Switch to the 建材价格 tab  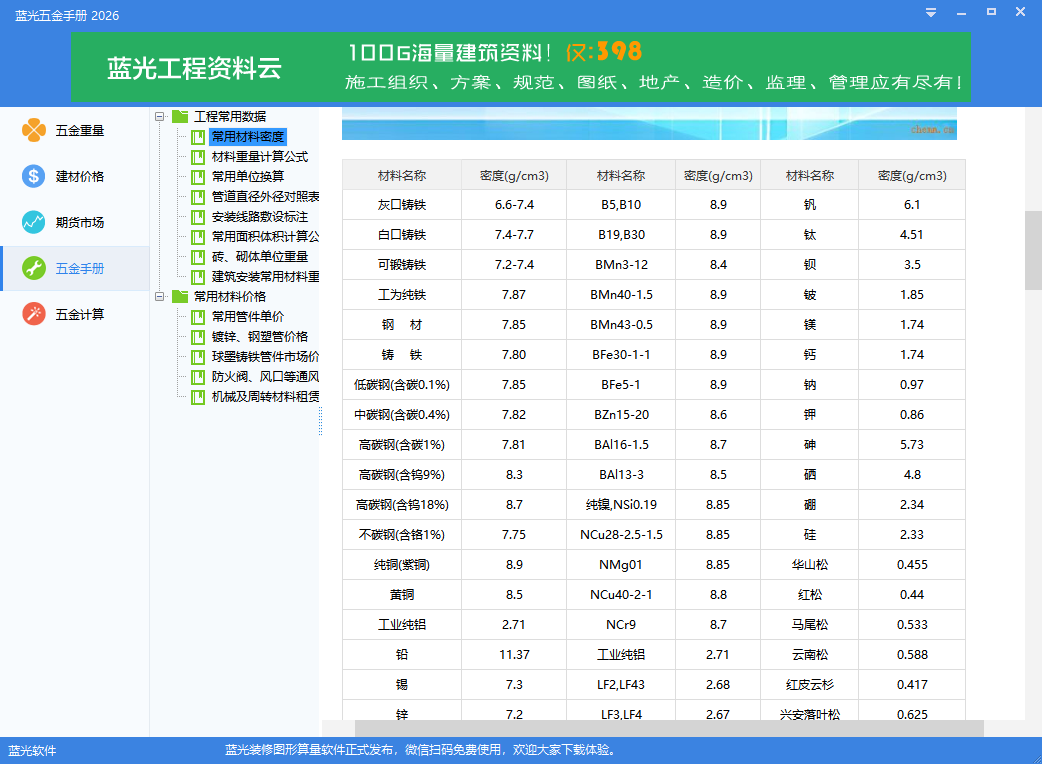tap(79, 176)
